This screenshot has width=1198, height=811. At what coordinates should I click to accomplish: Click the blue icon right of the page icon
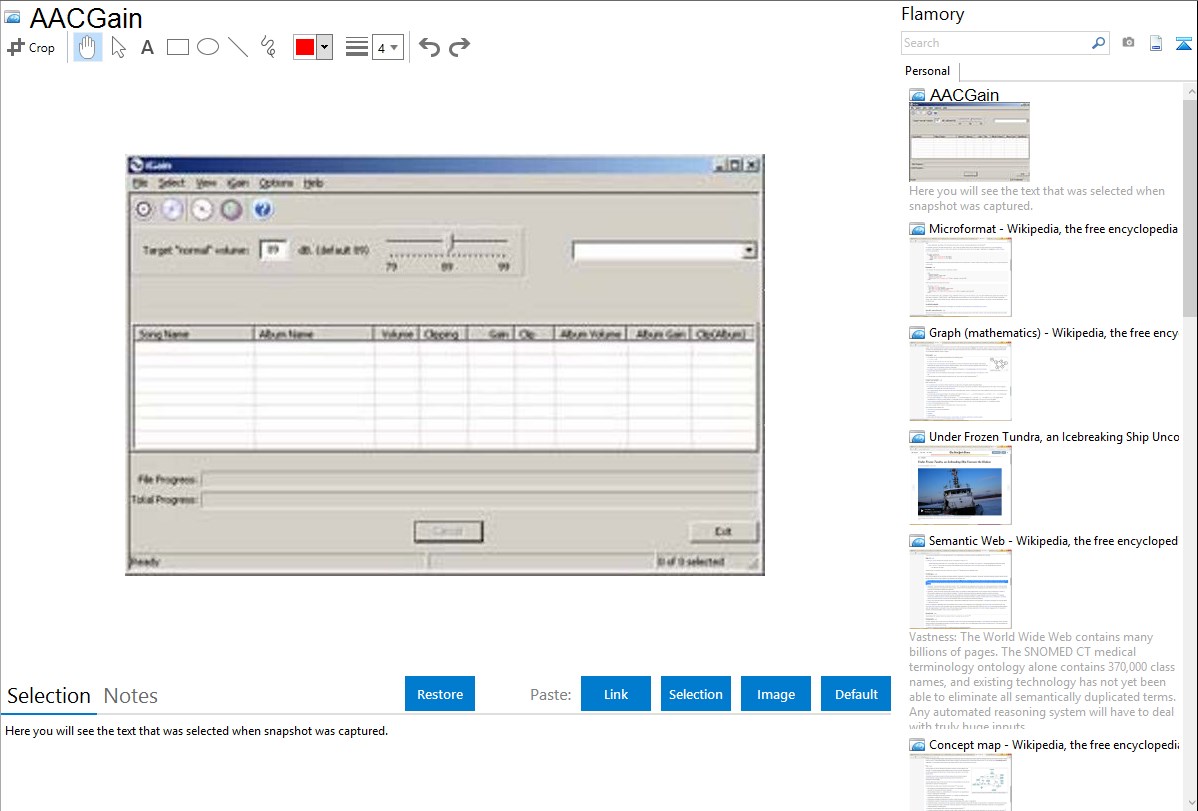point(1183,43)
